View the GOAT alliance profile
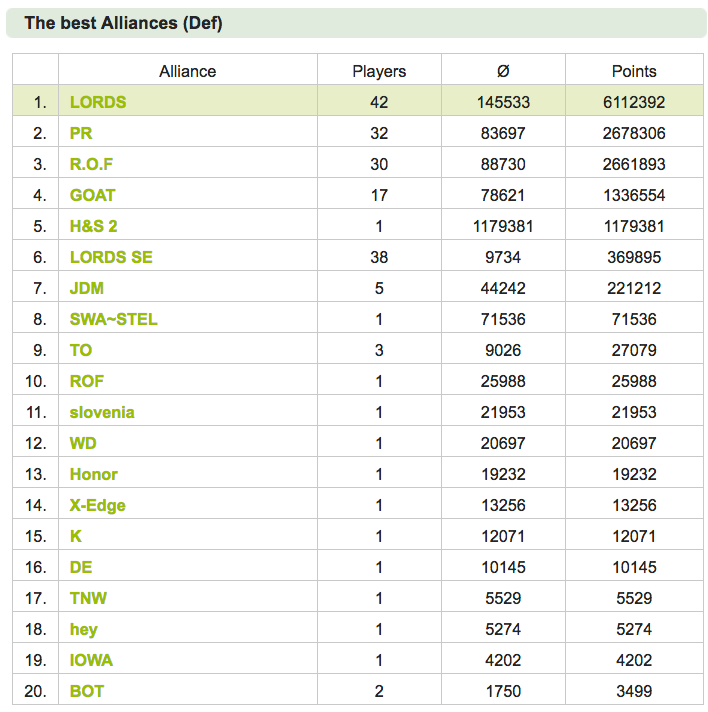708x712 pixels. pos(92,195)
